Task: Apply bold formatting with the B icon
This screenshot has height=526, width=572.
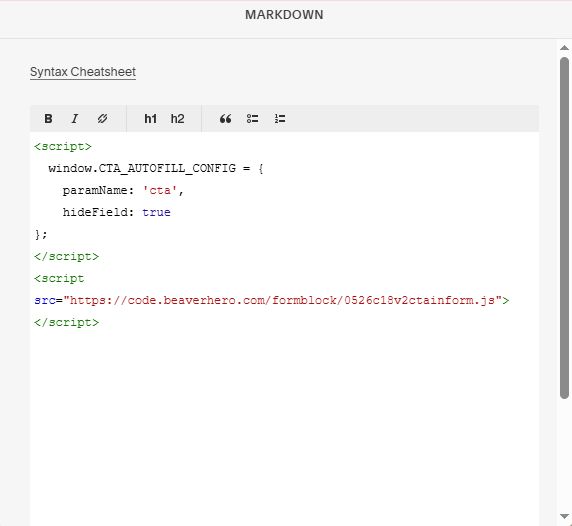Action: (48, 119)
